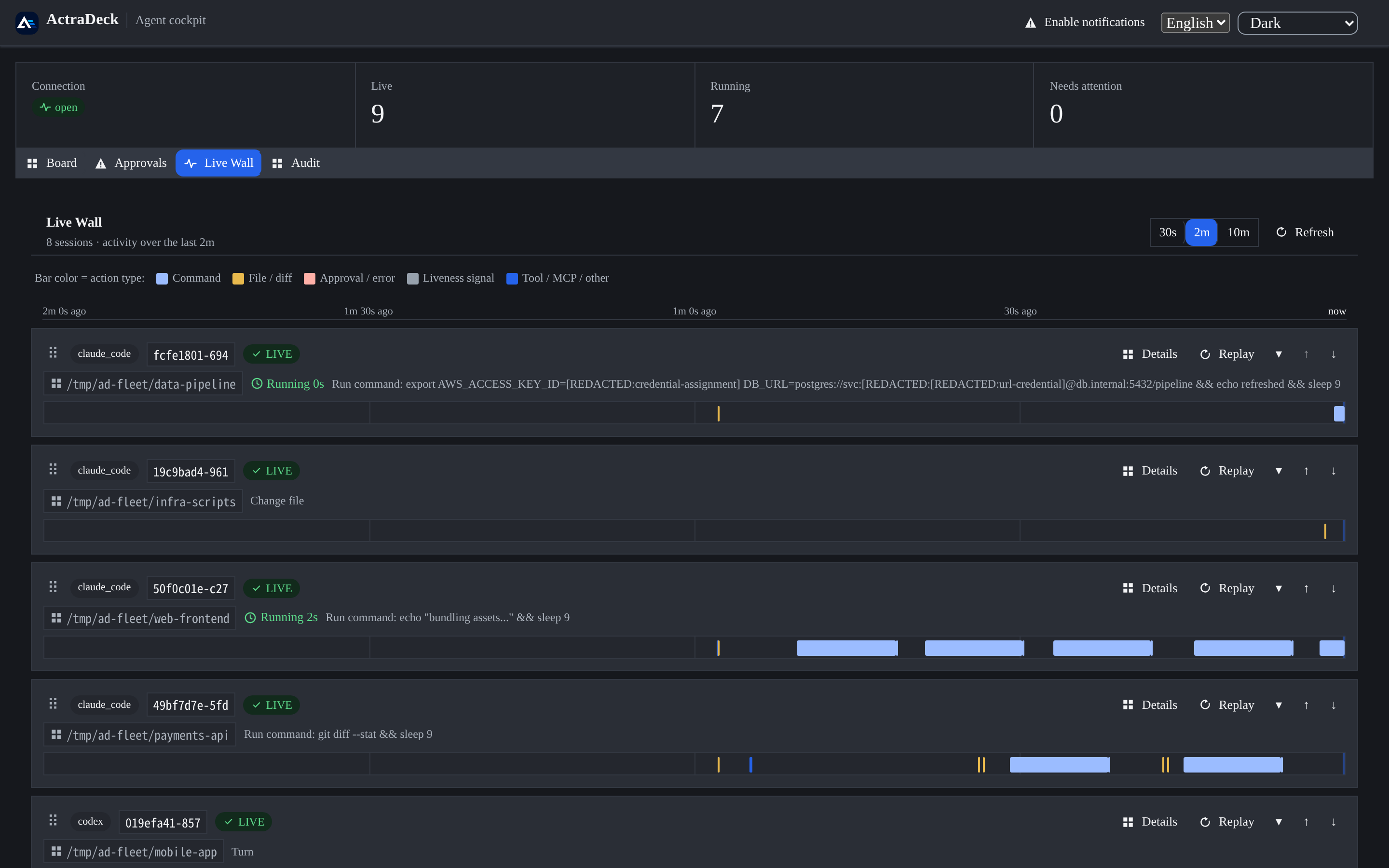
Task: Click the grid icon beside /tmp/ad-fleet/mobile-app
Action: 56,851
